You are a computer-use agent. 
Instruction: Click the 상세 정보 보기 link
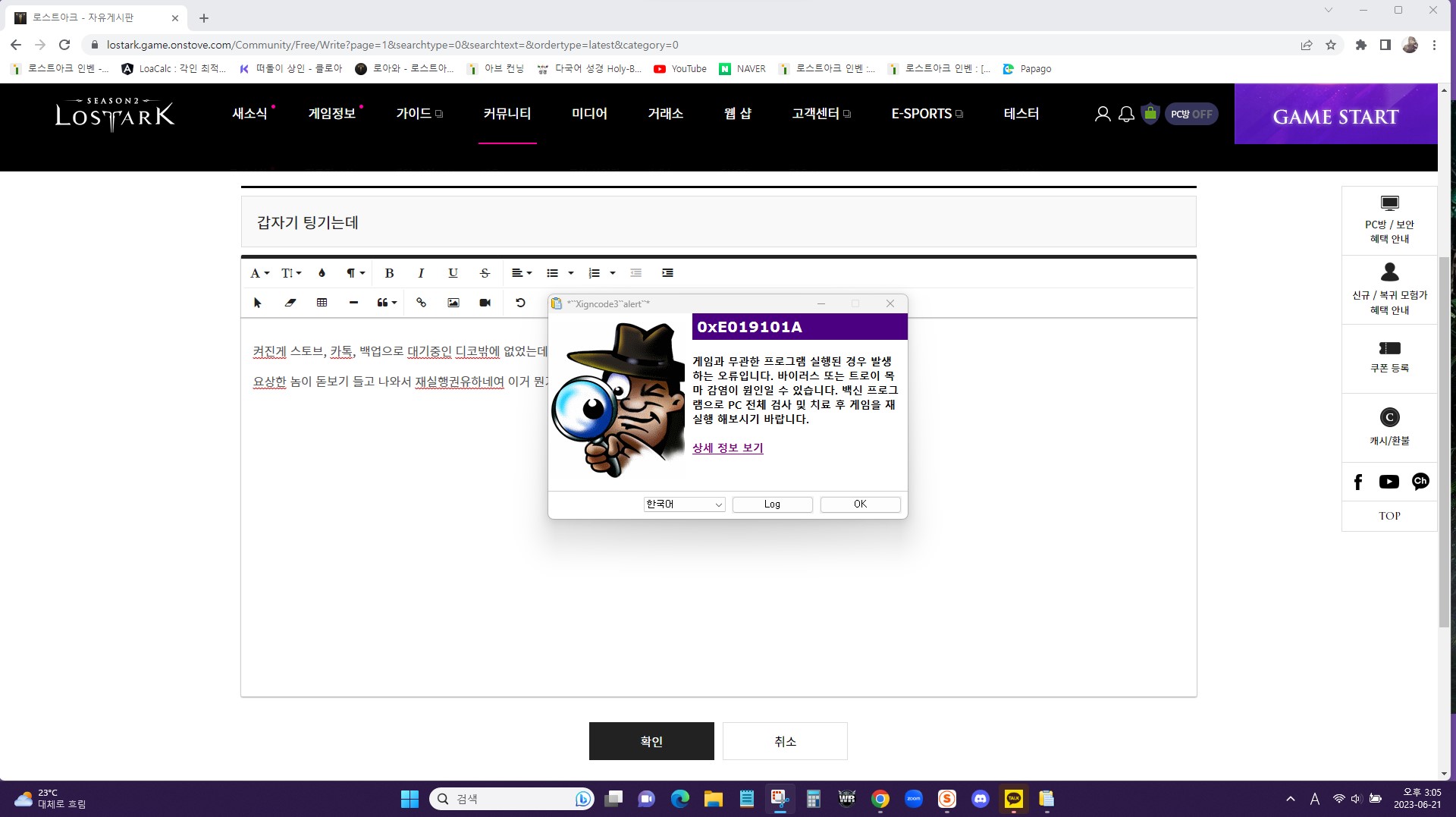point(727,448)
